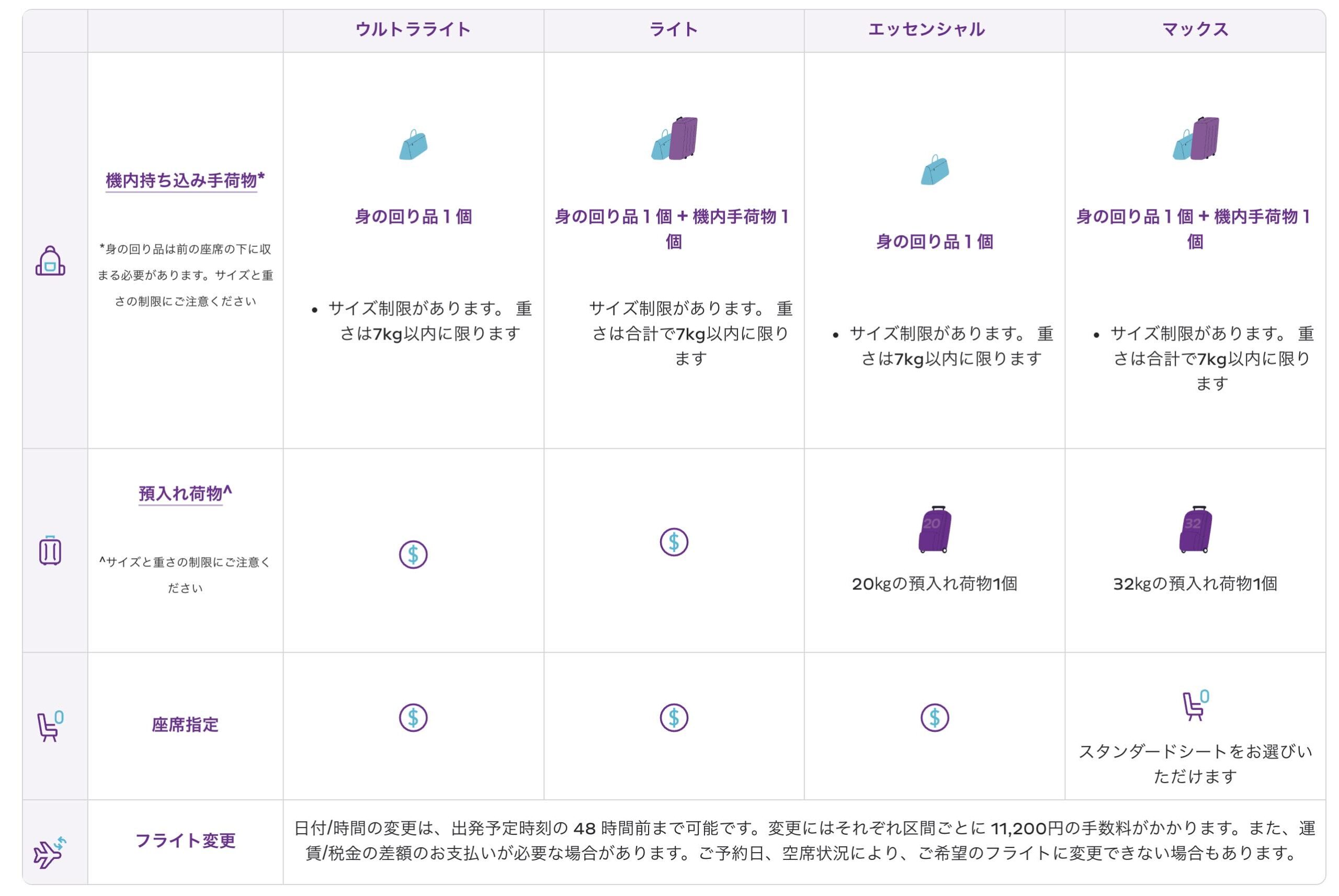Click the 32kg purple suitcase icon
Screen dimensions: 1339x896
click(1195, 529)
